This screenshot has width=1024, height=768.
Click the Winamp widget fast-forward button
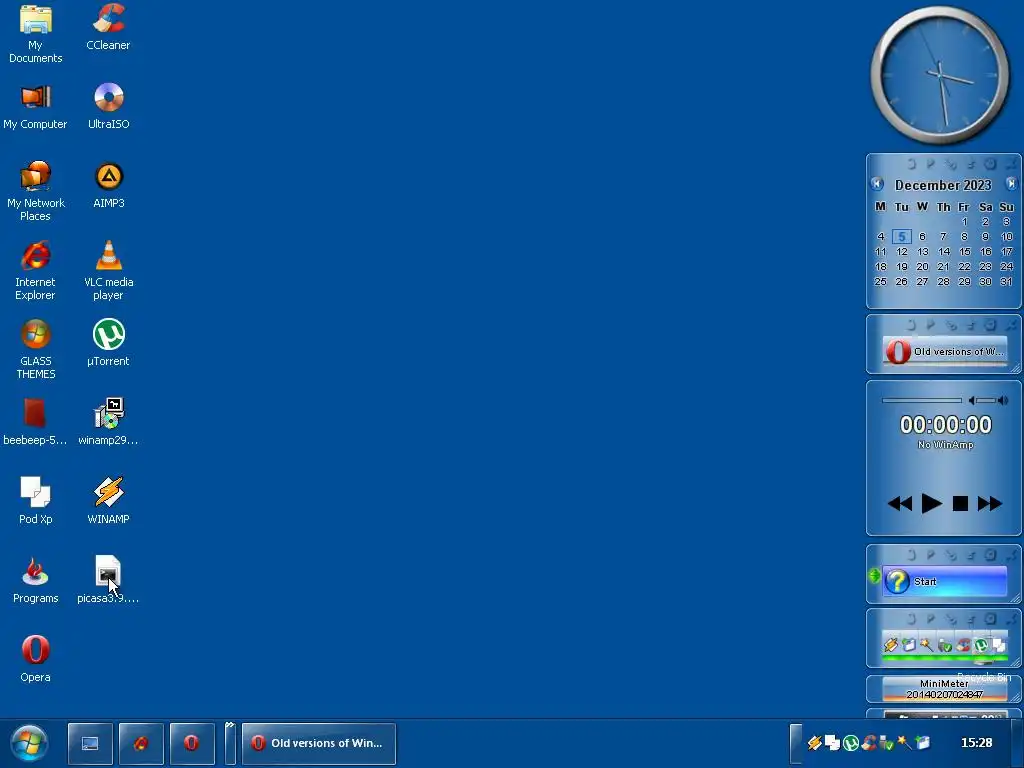(x=989, y=504)
